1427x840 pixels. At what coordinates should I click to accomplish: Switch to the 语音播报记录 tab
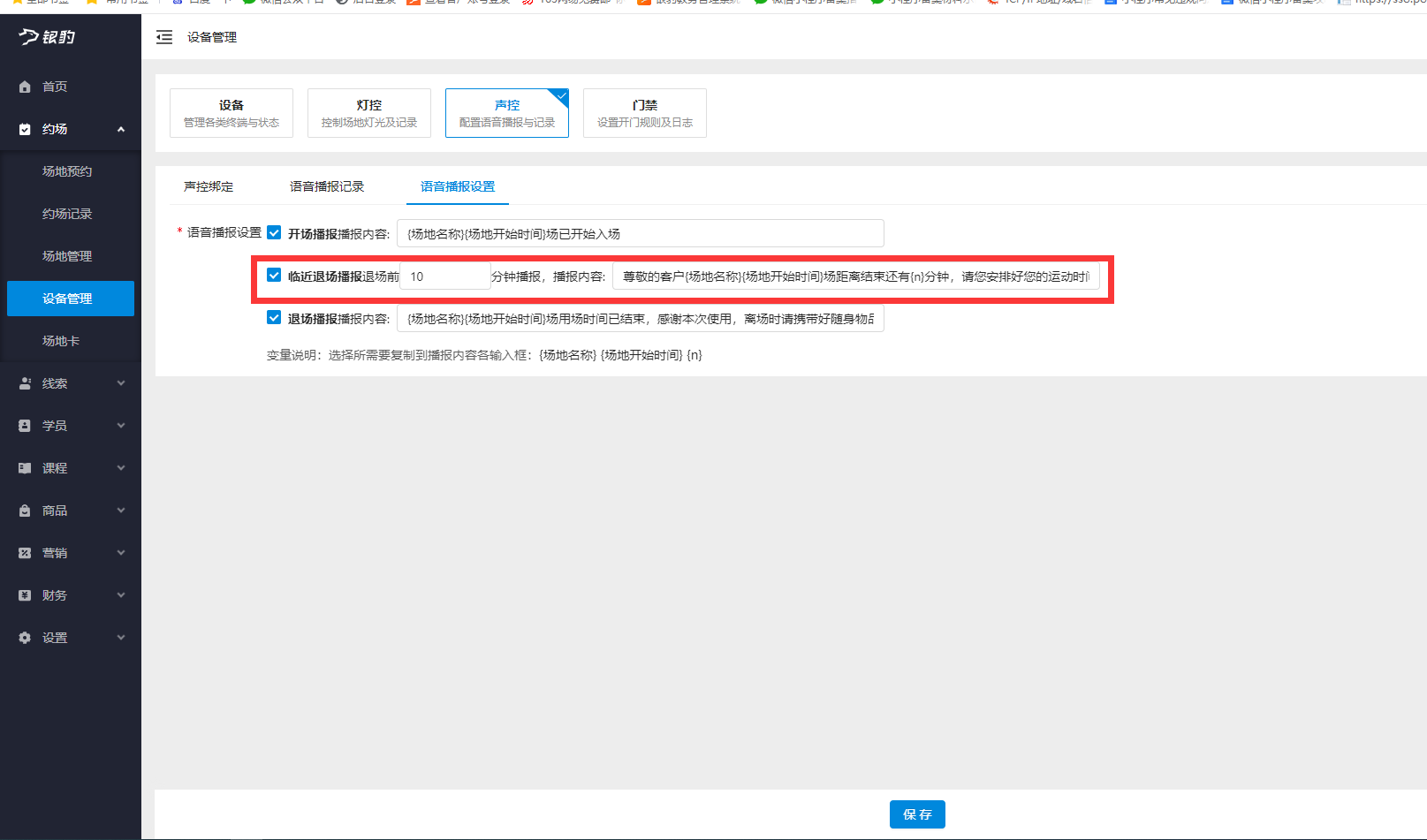[328, 186]
